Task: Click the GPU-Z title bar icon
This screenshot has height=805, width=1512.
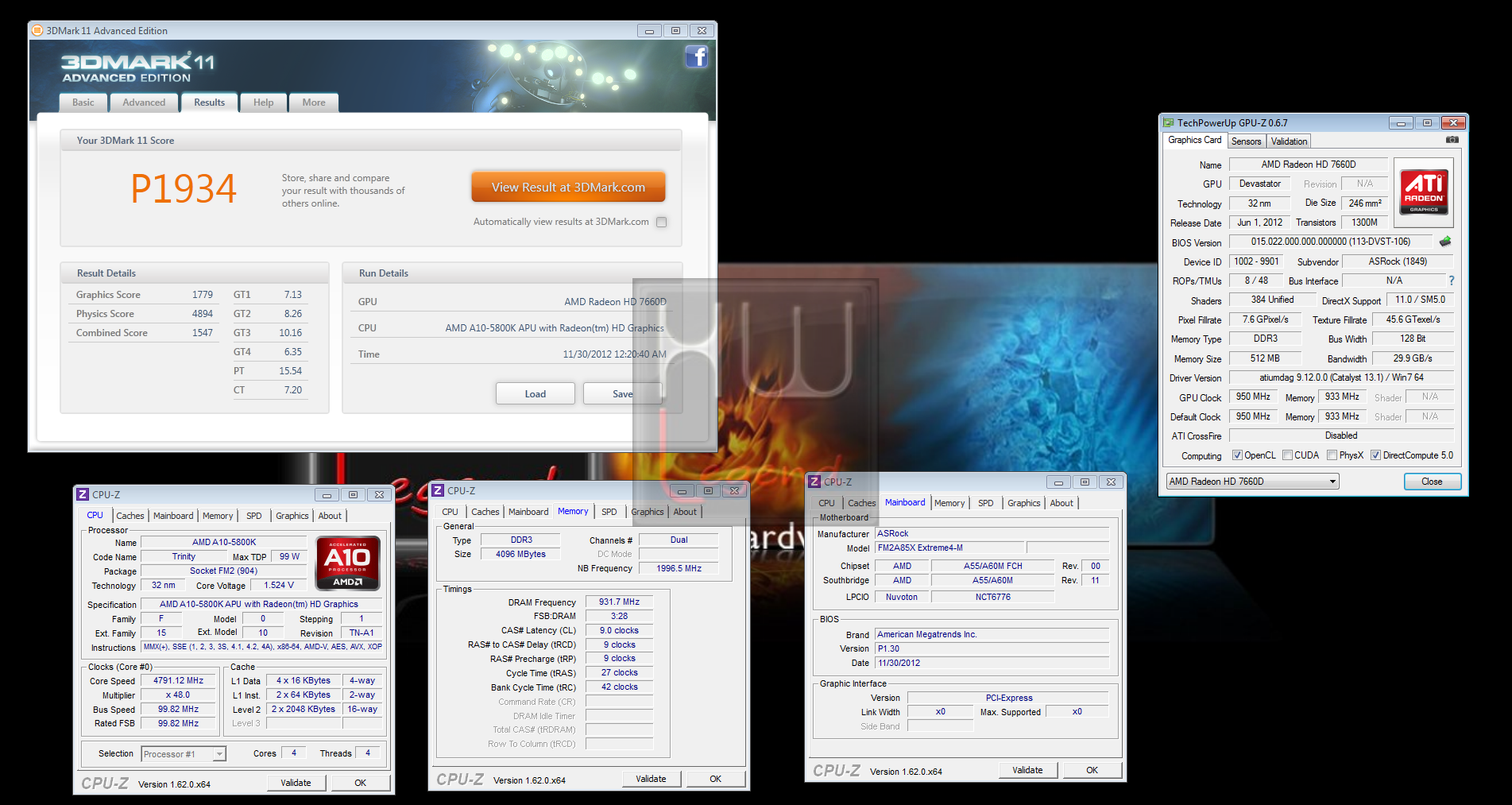Action: (x=1169, y=122)
